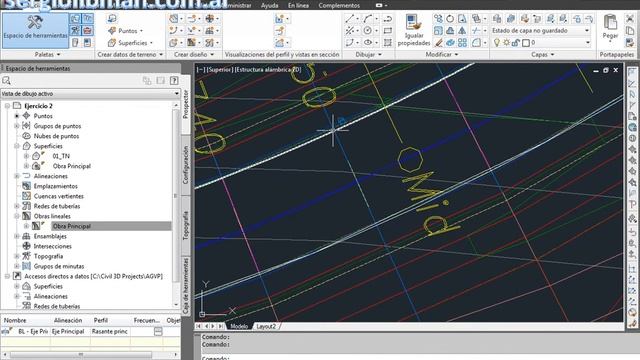Select the 01_TN surface
640x360 pixels.
coord(61,156)
